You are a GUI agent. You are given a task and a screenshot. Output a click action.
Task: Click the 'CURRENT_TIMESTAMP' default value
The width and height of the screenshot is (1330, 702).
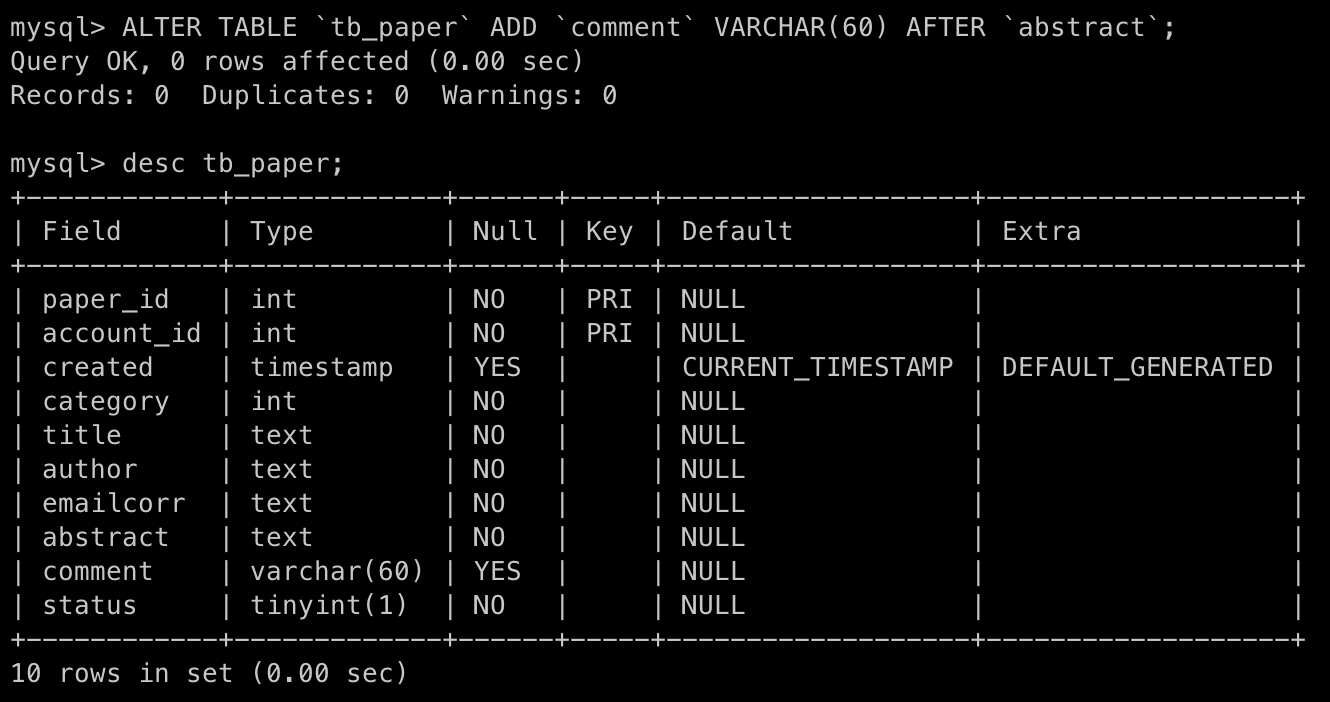[817, 368]
